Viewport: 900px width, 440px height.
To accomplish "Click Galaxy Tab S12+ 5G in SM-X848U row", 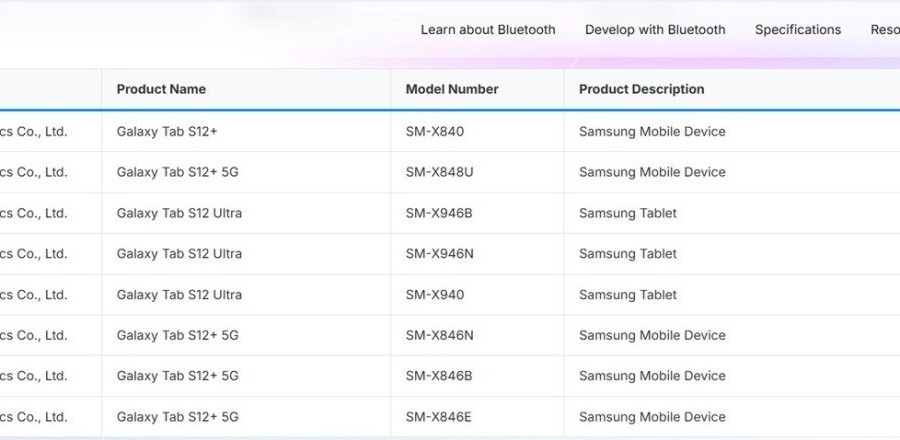I will 177,172.
